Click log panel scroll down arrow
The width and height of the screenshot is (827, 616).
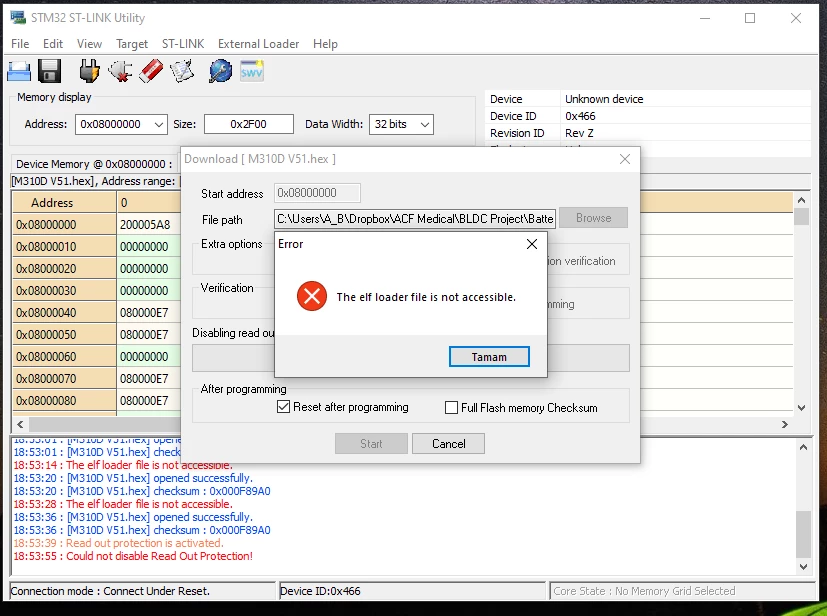pos(803,567)
